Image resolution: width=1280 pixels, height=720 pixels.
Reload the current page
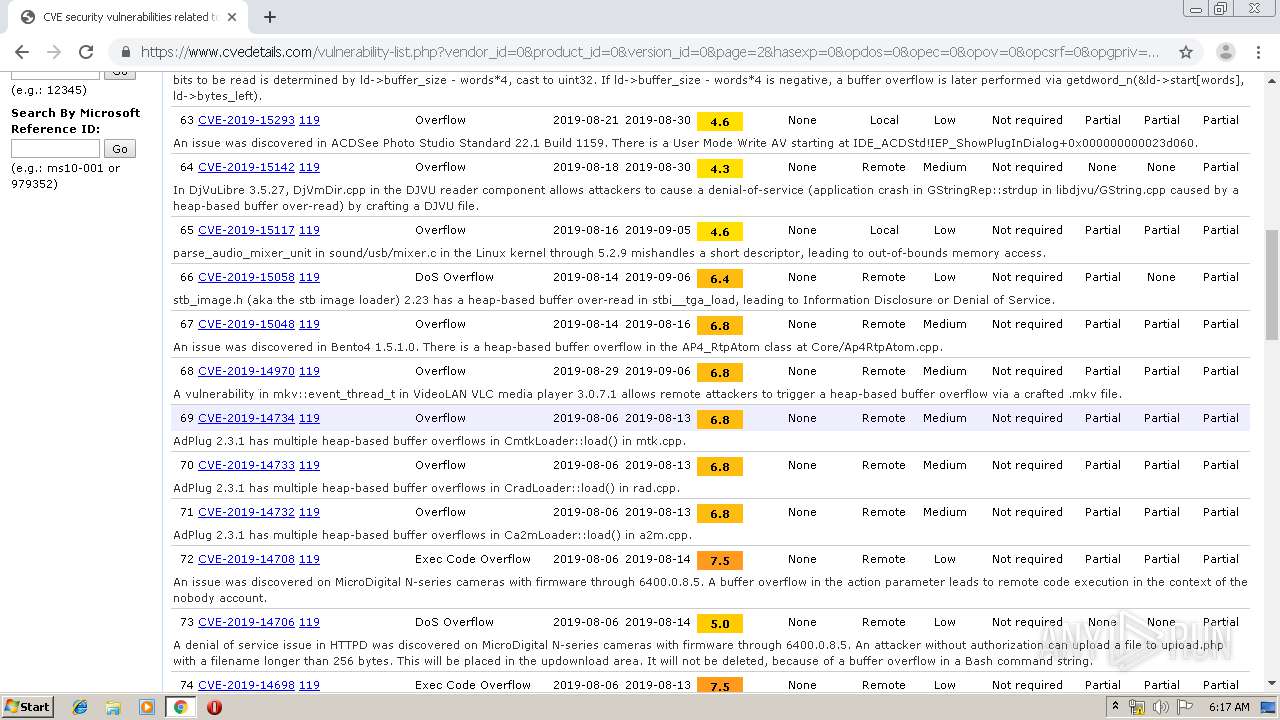[86, 52]
